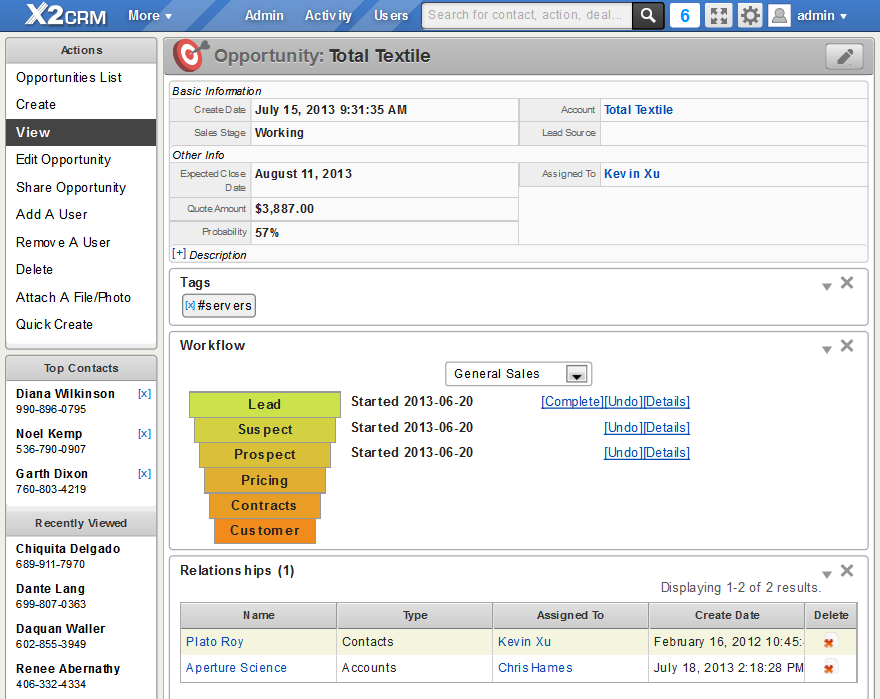Open recently viewed Chiquita Delgado
Screen dimensions: 880x699
coord(68,549)
